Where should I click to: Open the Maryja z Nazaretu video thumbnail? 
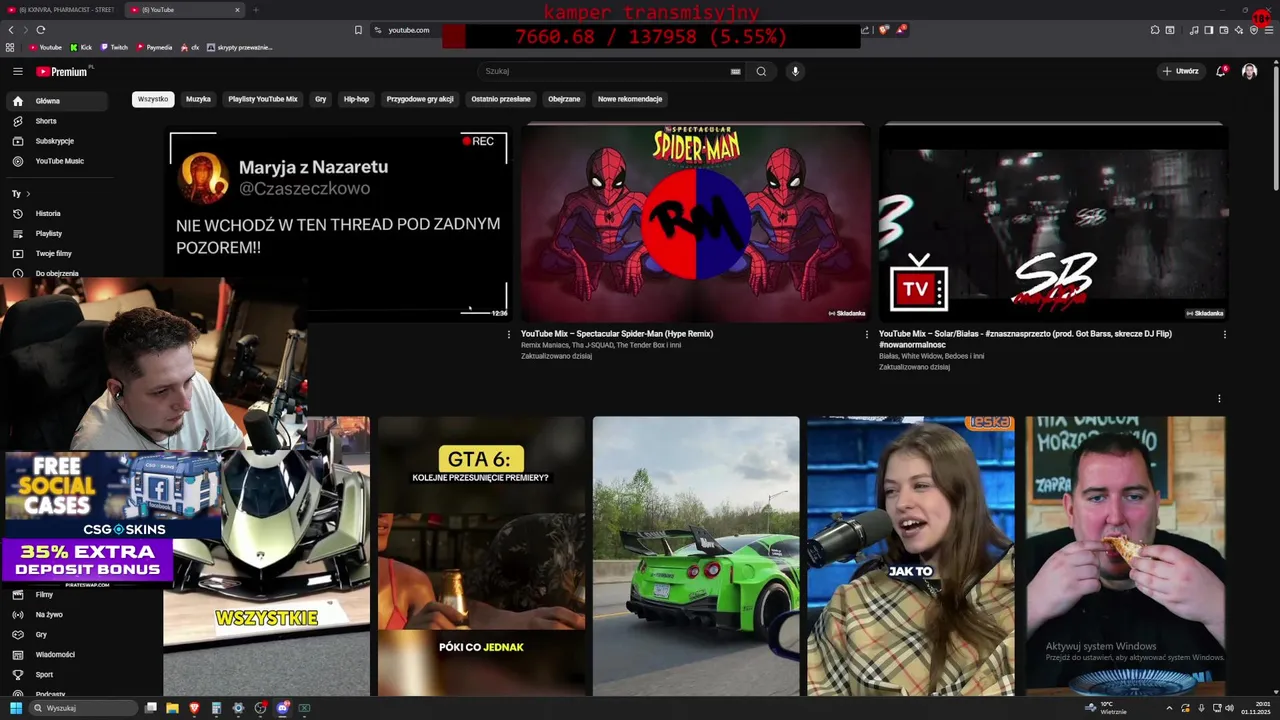coord(338,222)
